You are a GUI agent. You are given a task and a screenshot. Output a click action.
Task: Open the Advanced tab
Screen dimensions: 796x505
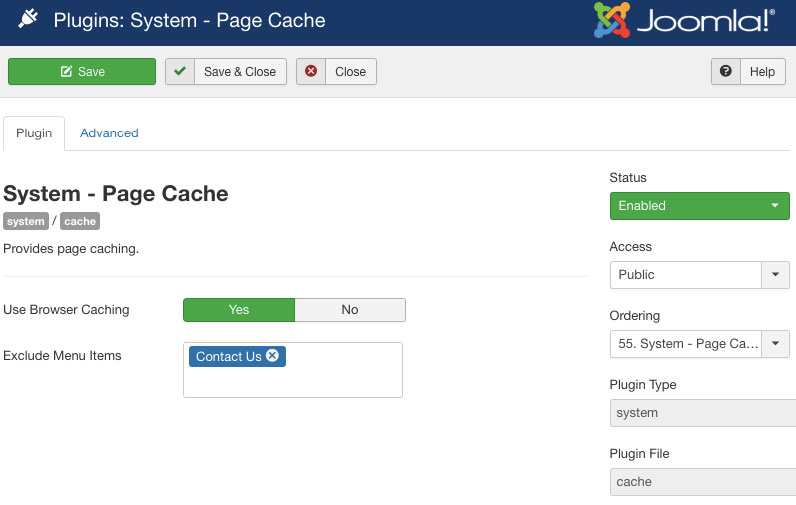pyautogui.click(x=109, y=133)
